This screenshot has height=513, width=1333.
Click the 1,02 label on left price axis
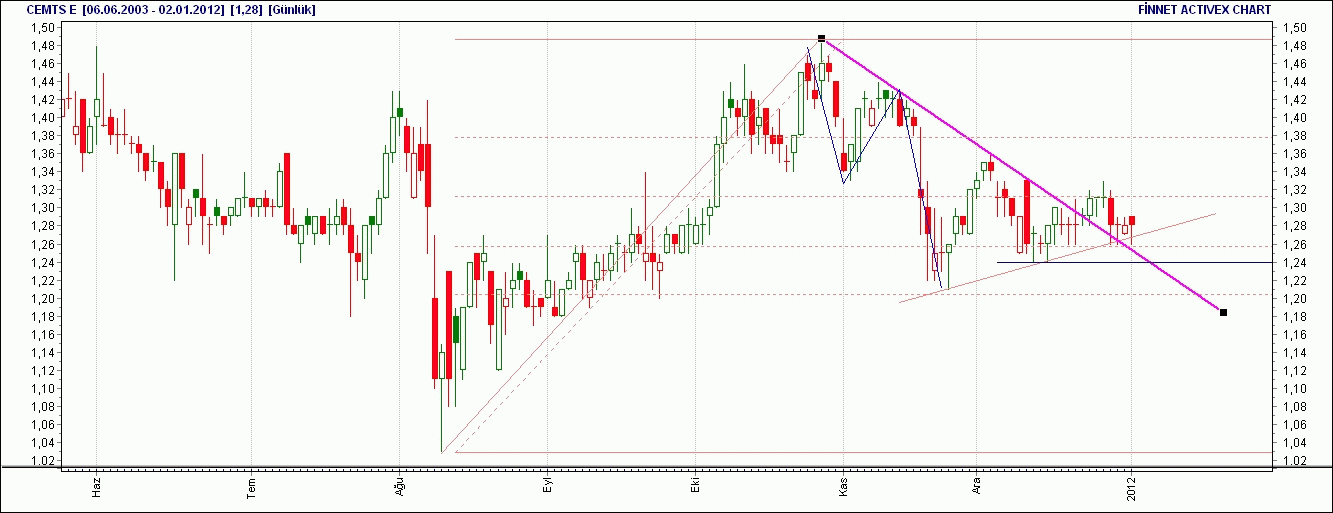click(42, 461)
